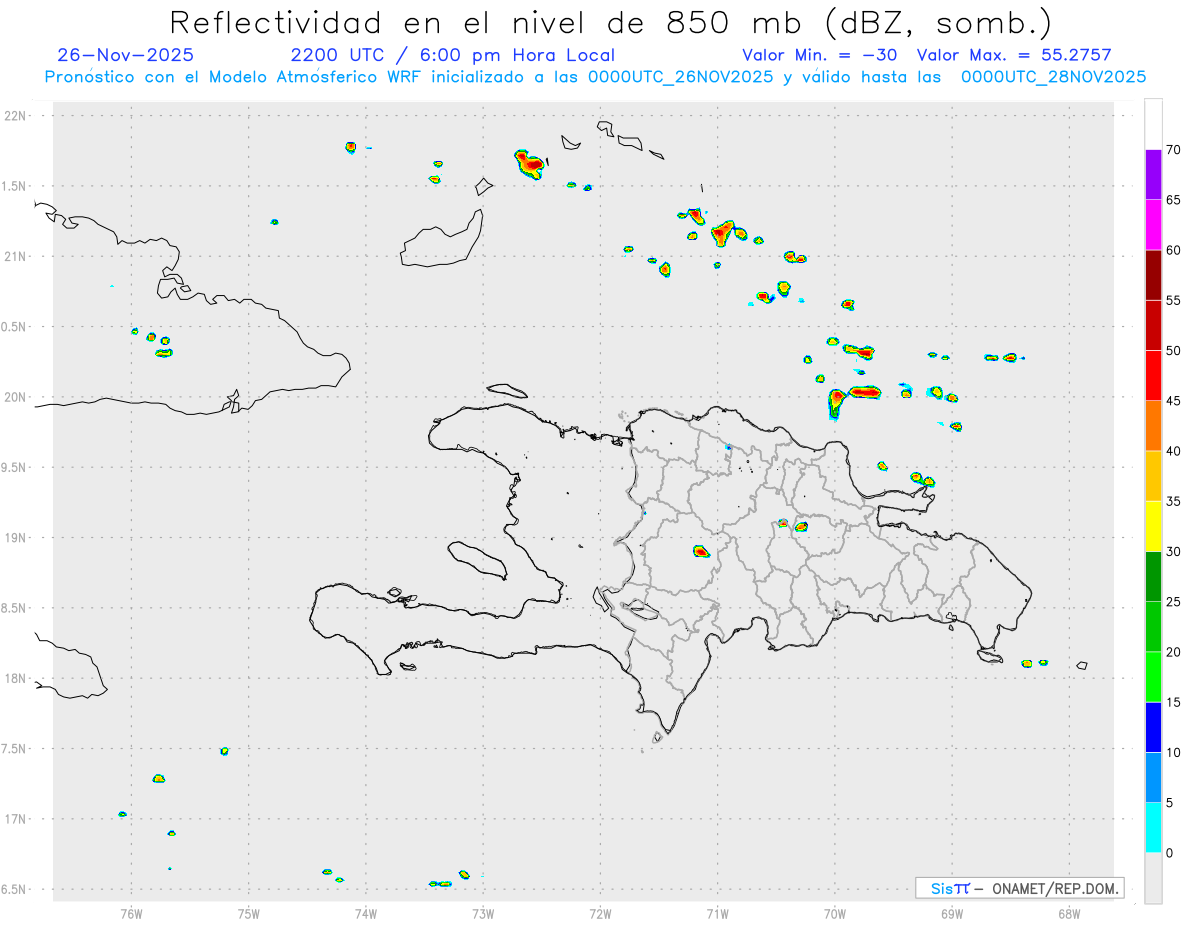
Task: Click the orange 40–45 dBZ colorbar segment
Action: click(1153, 426)
